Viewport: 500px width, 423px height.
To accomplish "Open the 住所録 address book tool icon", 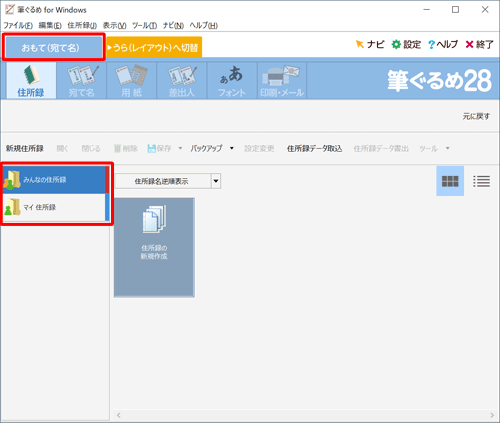I will click(x=31, y=81).
